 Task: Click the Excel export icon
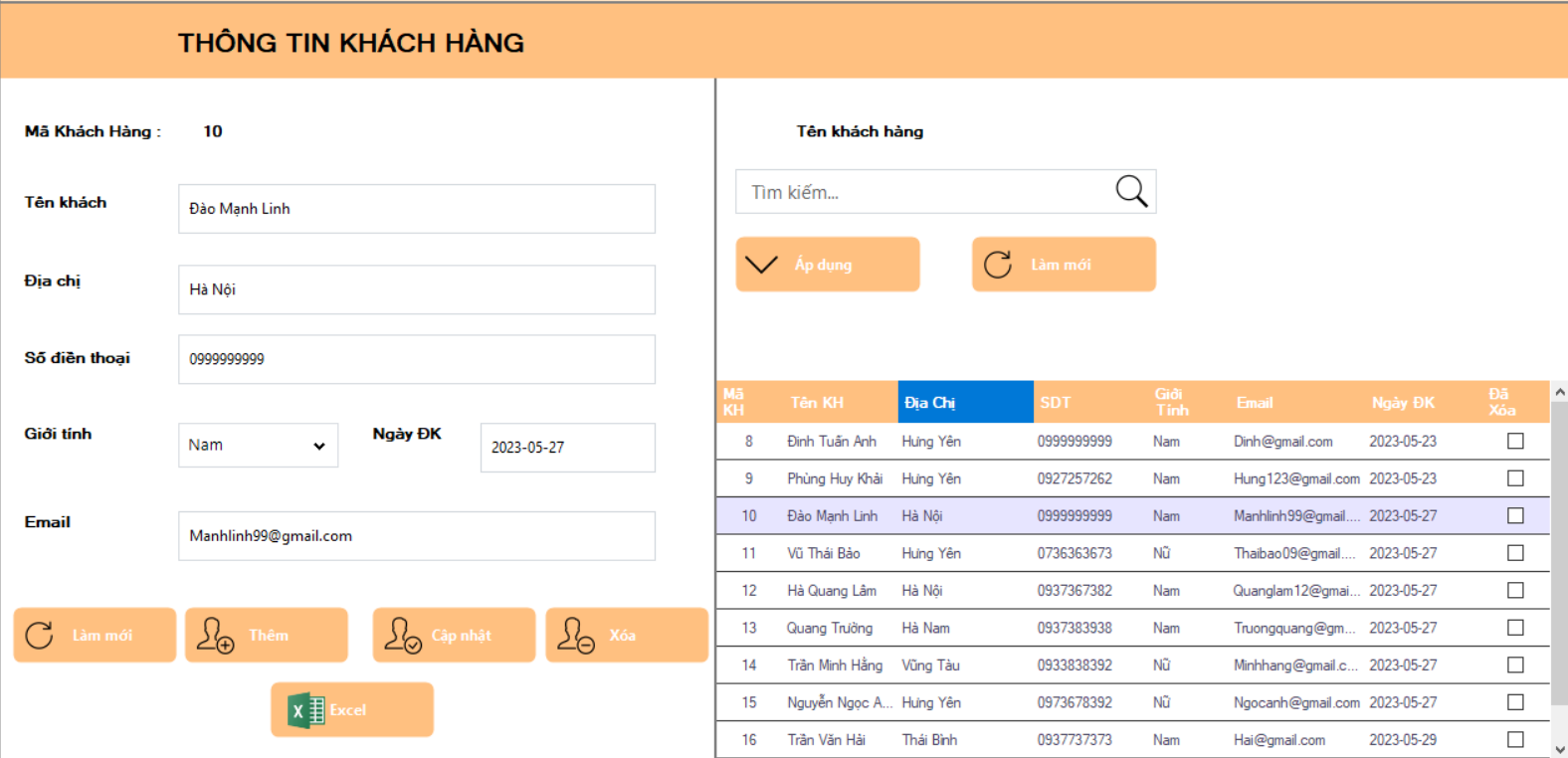[305, 710]
